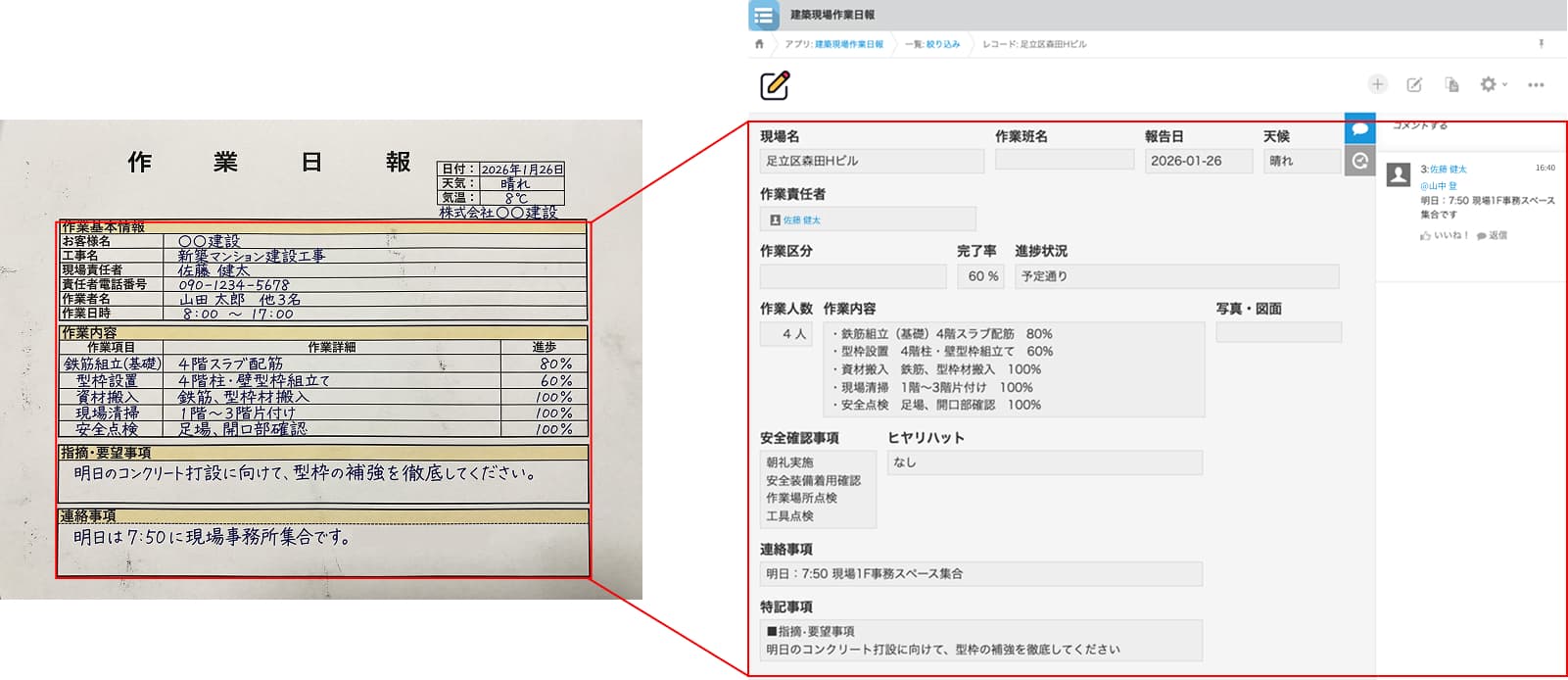Image resolution: width=1568 pixels, height=680 pixels.
Task: Click the レコード: 足立区森田Hビル breadcrumb text
Action: 1034,44
